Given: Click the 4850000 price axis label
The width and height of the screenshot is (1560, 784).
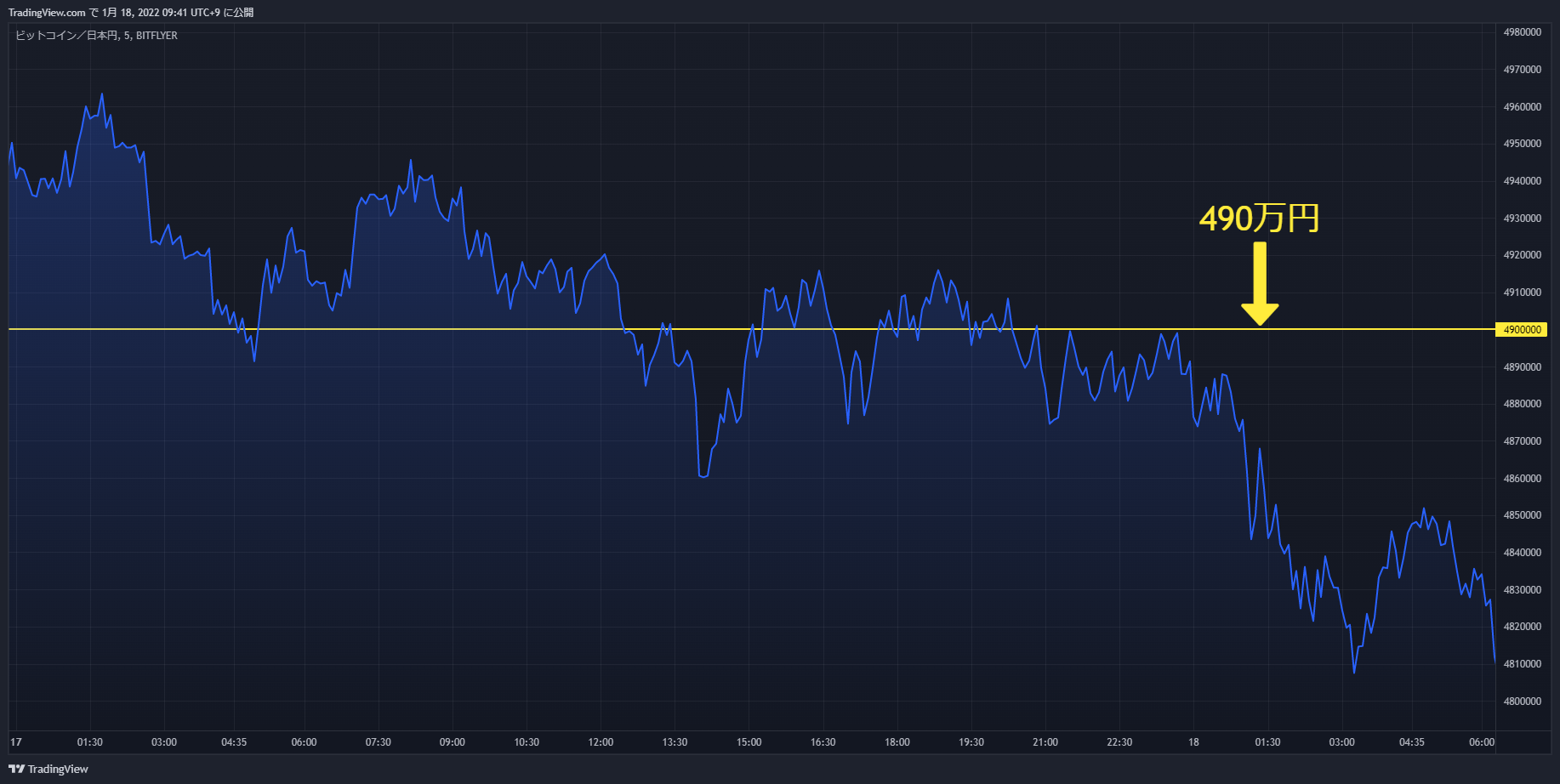Looking at the screenshot, I should [x=1523, y=515].
